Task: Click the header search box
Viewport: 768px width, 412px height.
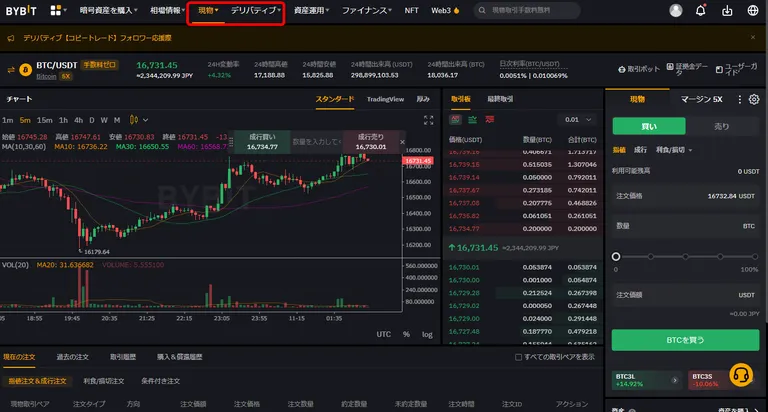Action: click(527, 10)
